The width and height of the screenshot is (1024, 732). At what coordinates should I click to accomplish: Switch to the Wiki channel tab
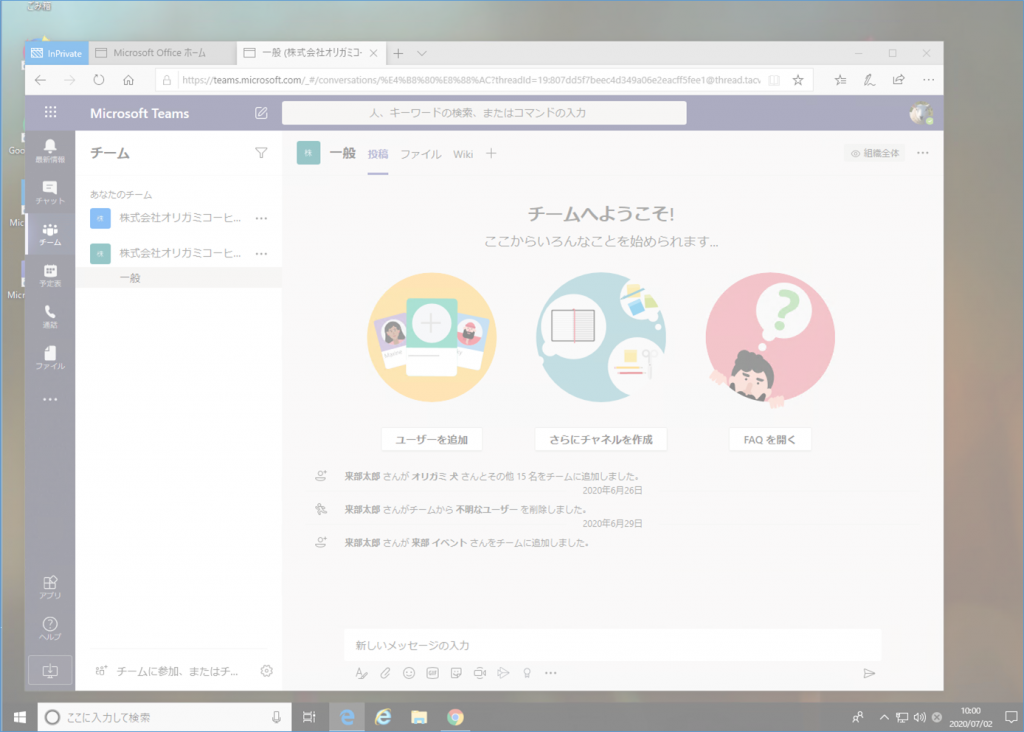tap(463, 154)
